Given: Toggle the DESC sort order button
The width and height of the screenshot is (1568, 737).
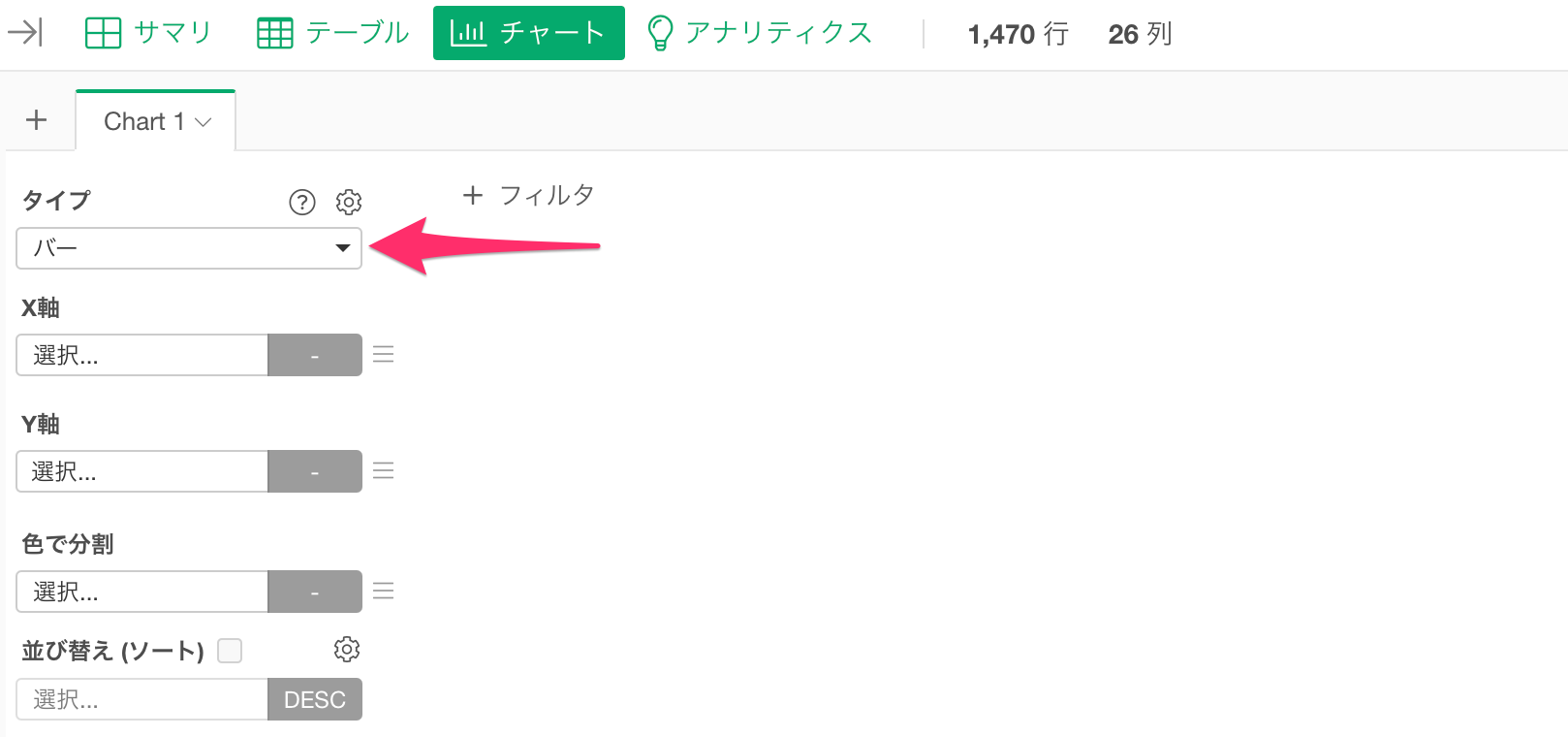Looking at the screenshot, I should coord(315,699).
